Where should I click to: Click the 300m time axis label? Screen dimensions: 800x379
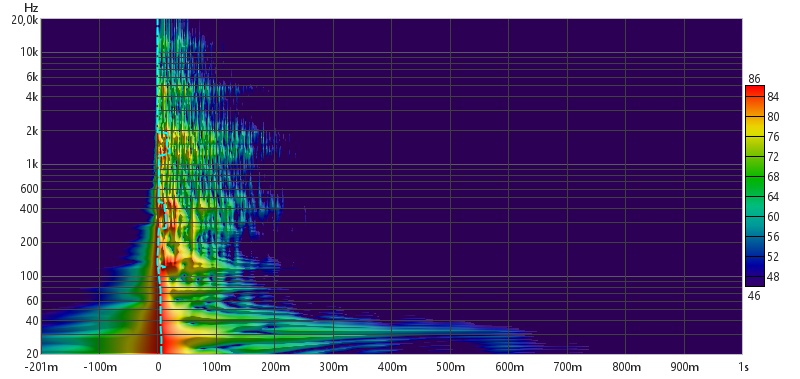point(333,367)
